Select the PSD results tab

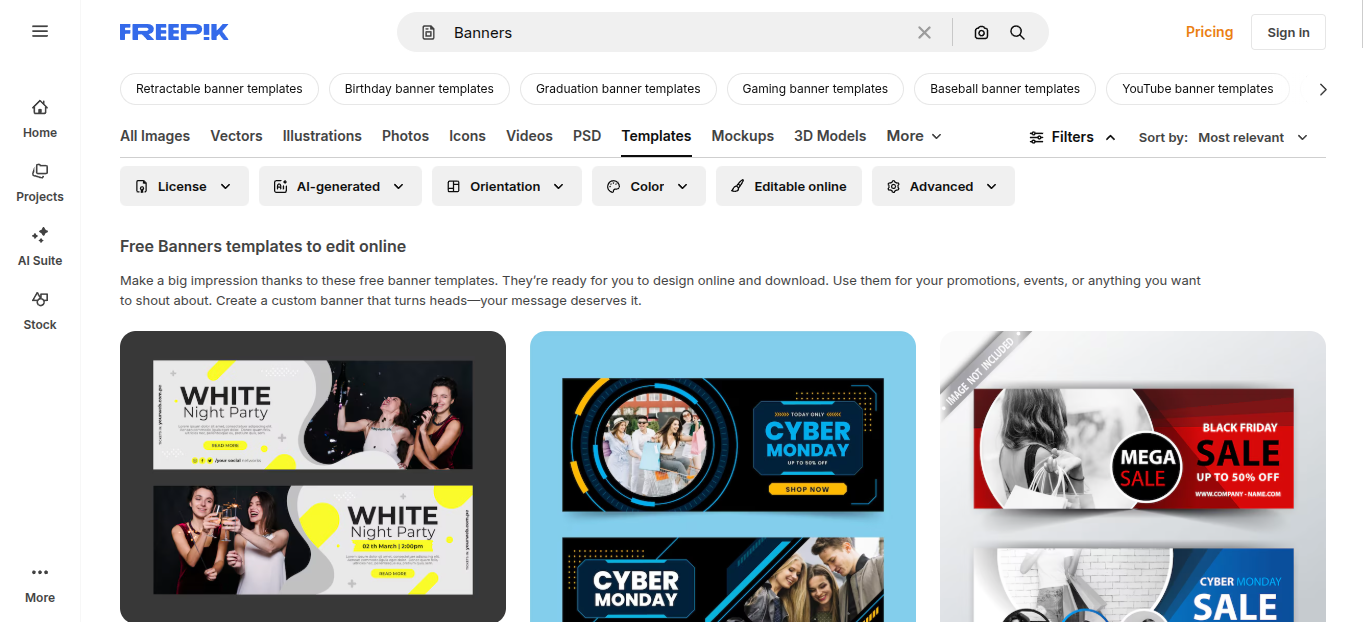tap(587, 136)
